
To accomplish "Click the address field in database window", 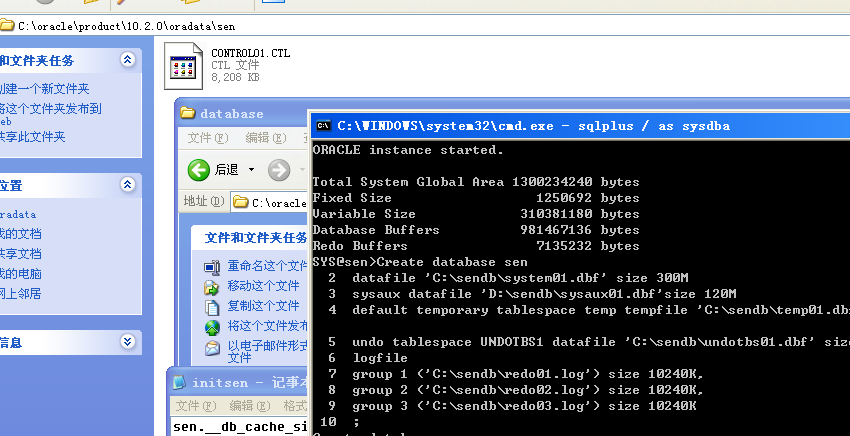I will [269, 202].
